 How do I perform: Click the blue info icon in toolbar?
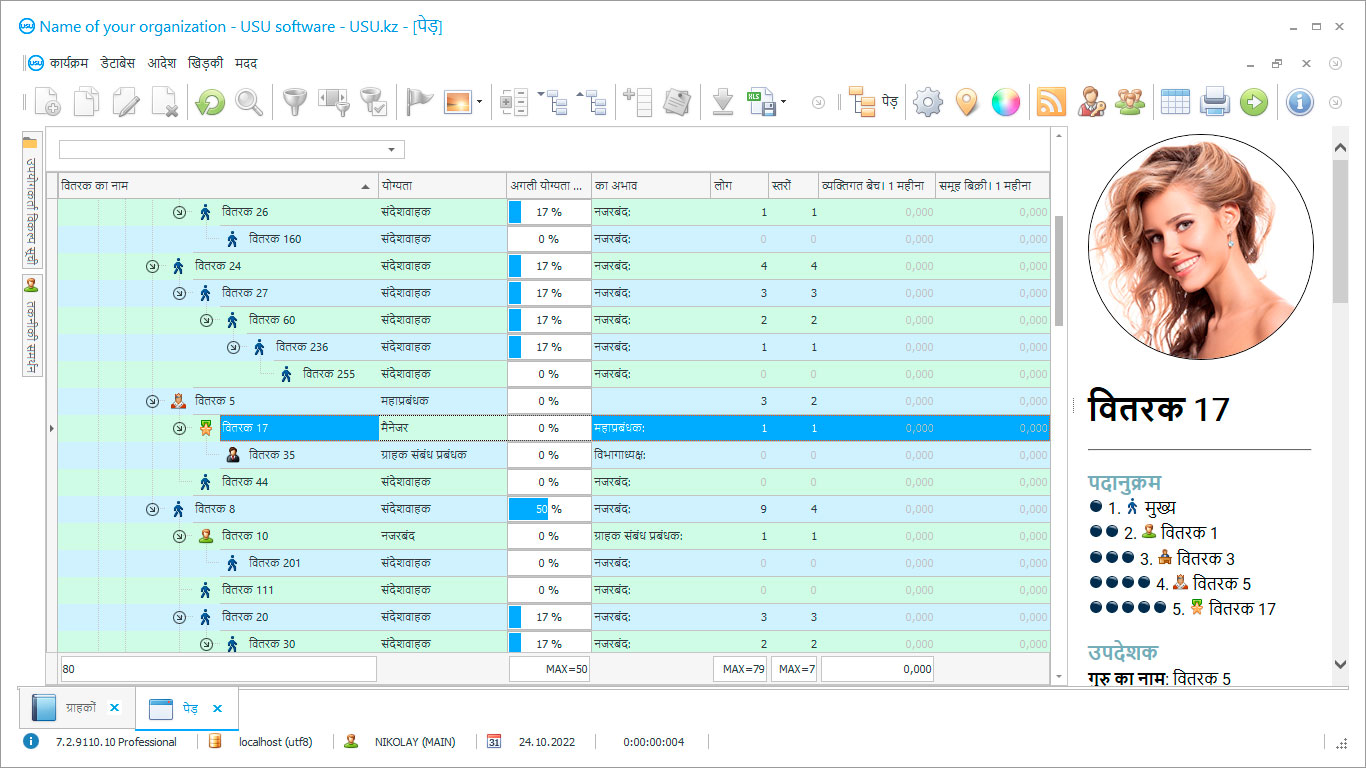(1299, 102)
